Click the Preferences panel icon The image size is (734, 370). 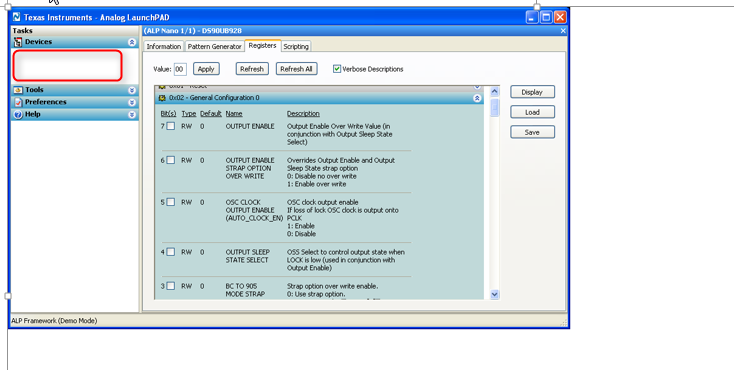pos(18,102)
